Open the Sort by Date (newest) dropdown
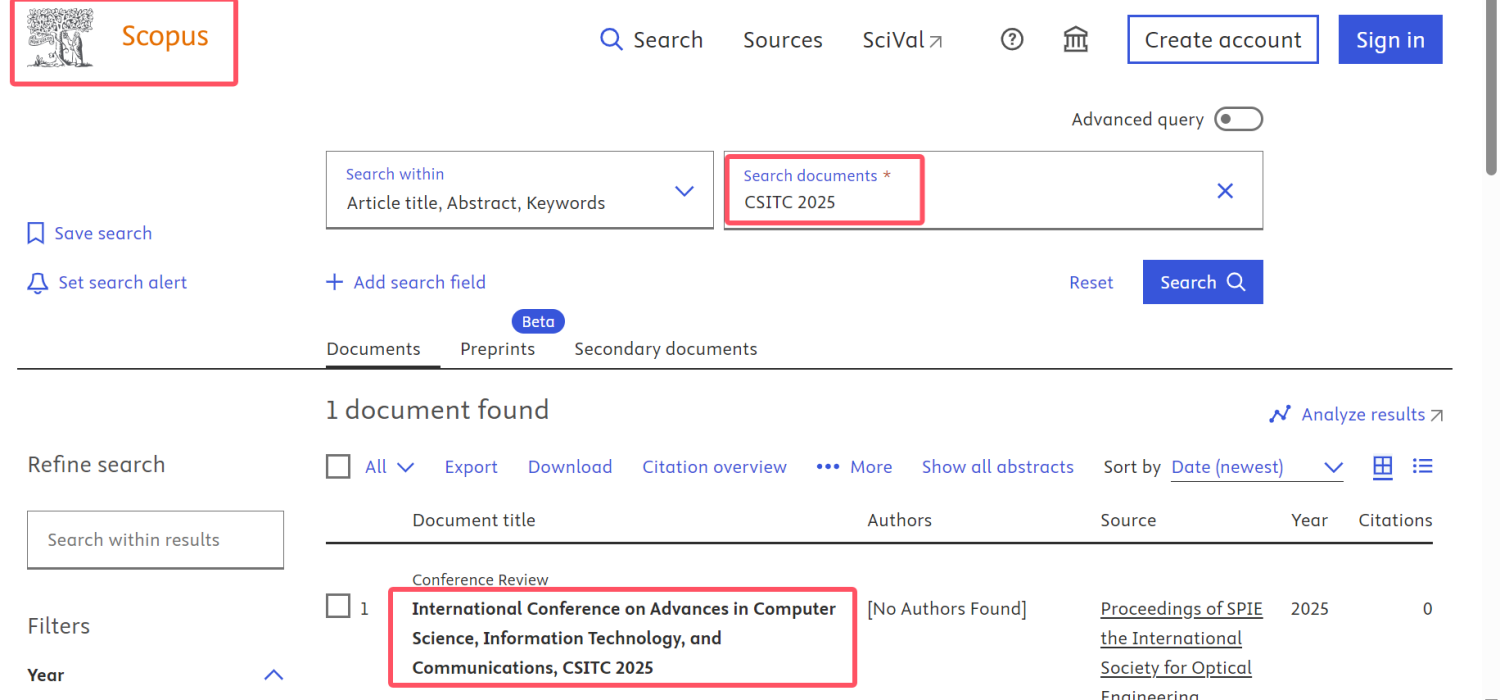Image resolution: width=1500 pixels, height=700 pixels. pyautogui.click(x=1257, y=467)
